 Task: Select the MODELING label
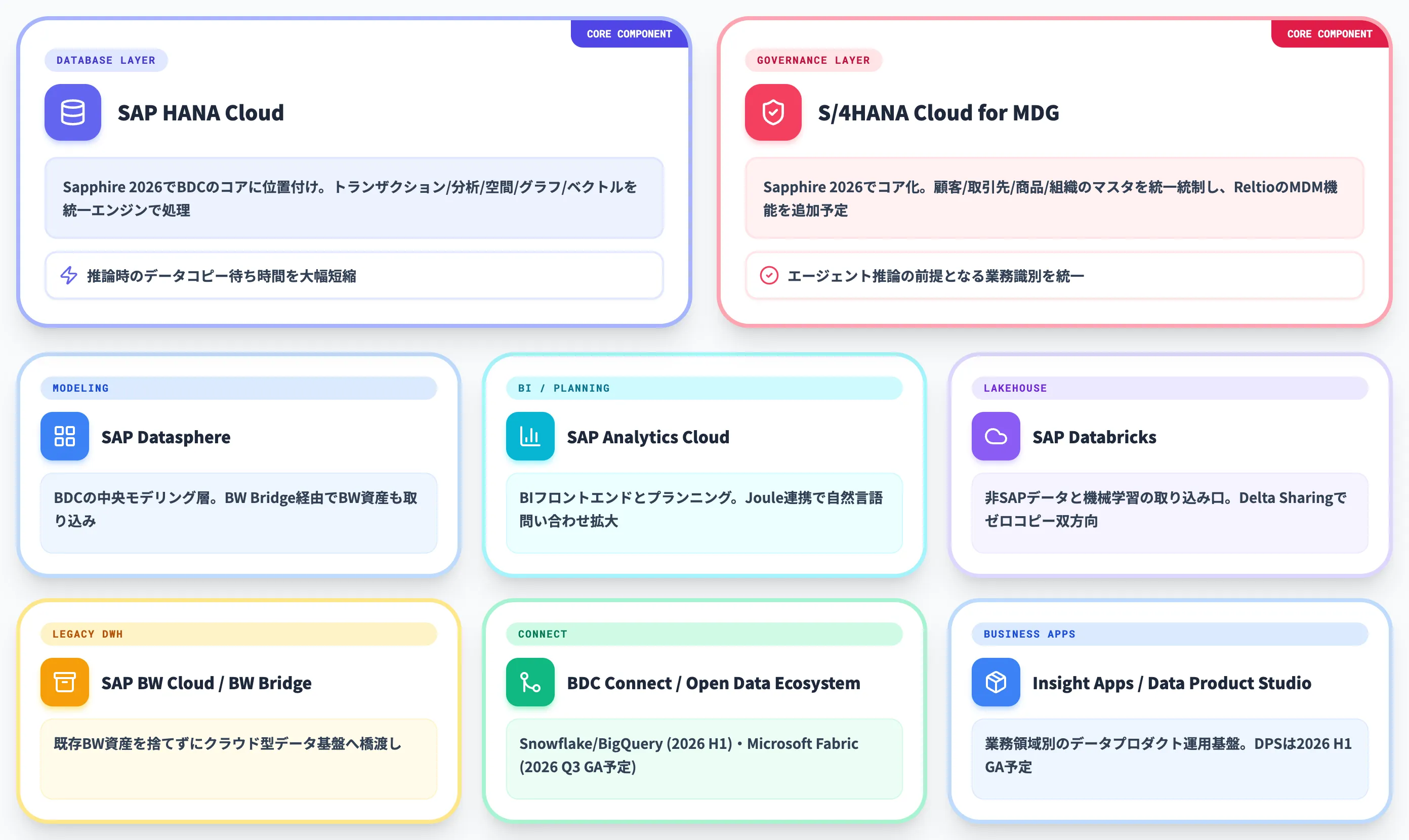tap(238, 388)
